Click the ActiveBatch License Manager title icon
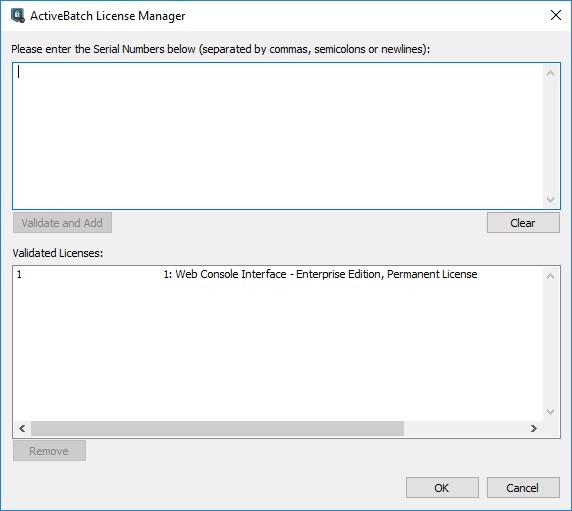572x511 pixels. coord(18,16)
